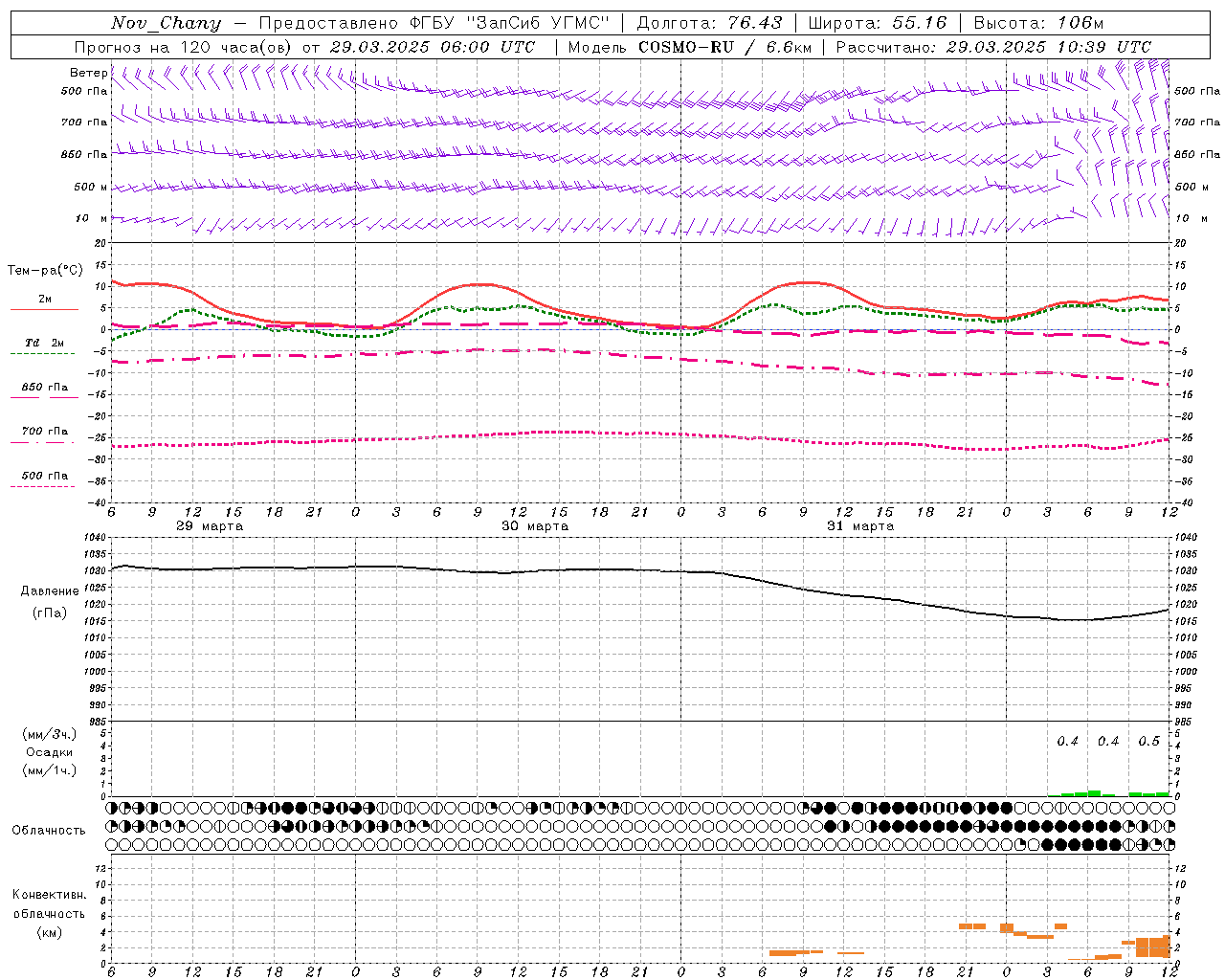Click the 0.5 precipitation amount value
This screenshot has height=980, width=1225.
point(1148,742)
